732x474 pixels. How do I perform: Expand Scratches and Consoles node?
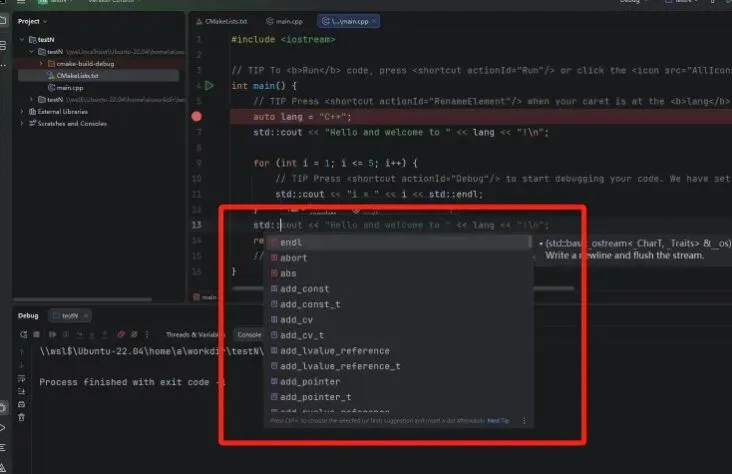point(22,123)
